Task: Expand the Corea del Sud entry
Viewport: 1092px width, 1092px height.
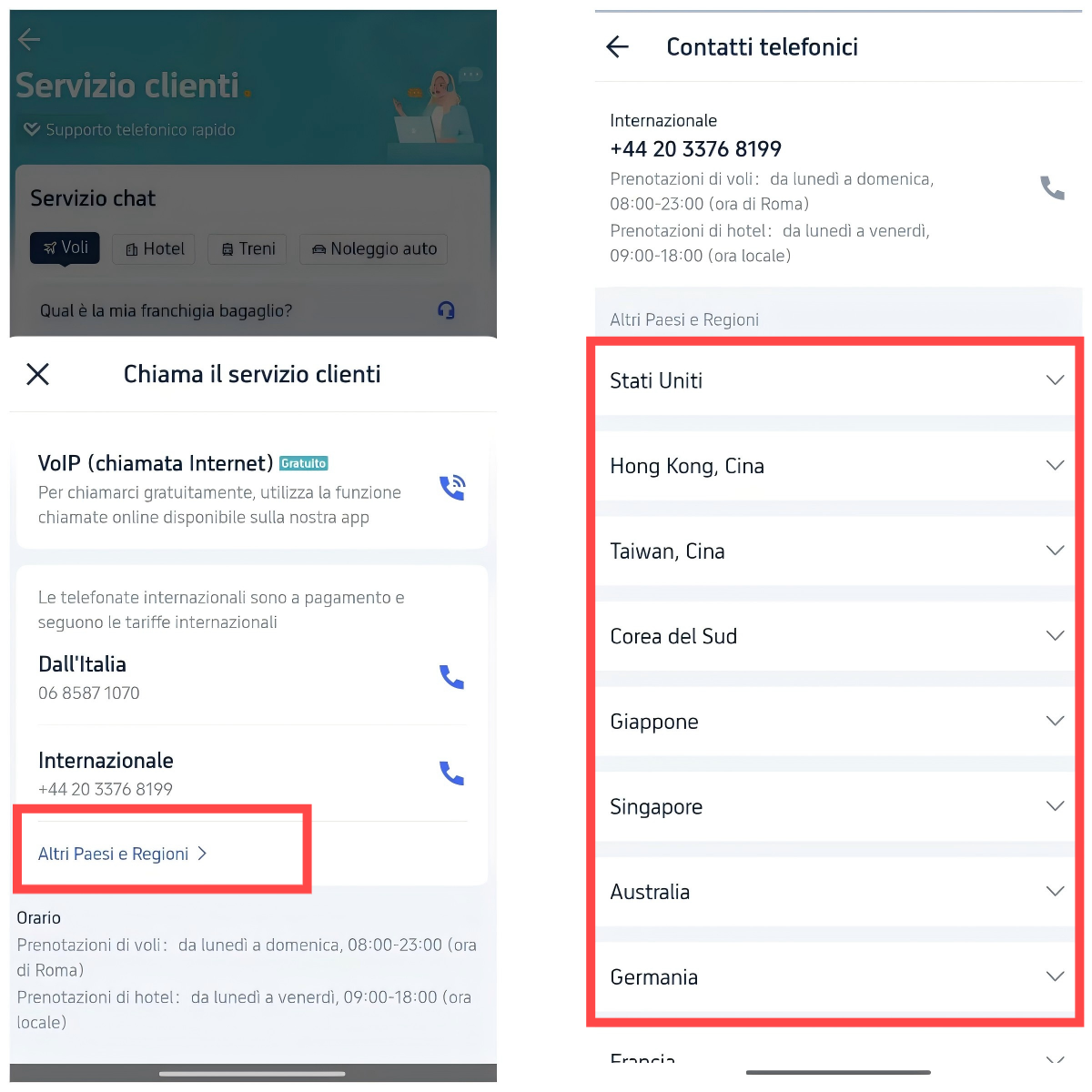Action: tap(835, 636)
